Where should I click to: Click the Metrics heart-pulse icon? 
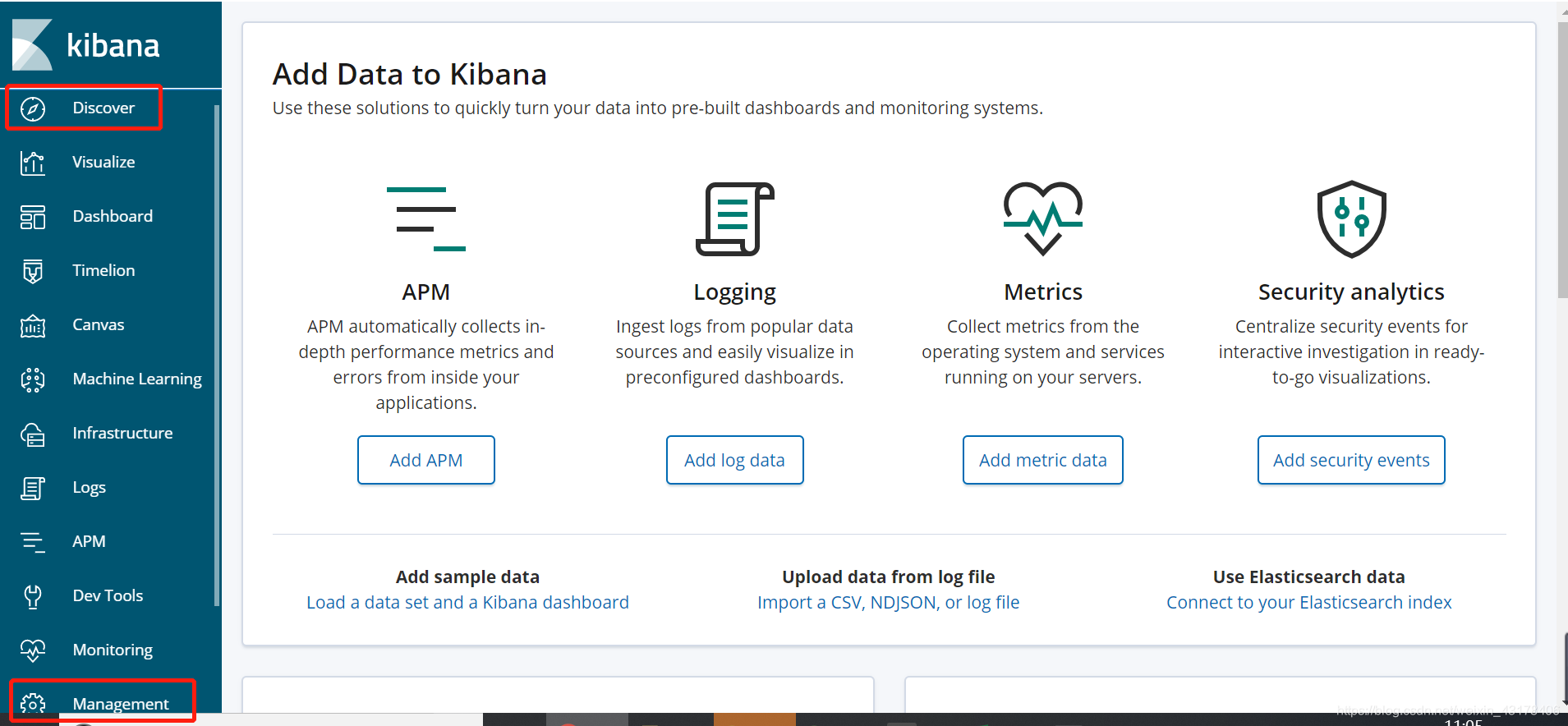click(x=1043, y=218)
